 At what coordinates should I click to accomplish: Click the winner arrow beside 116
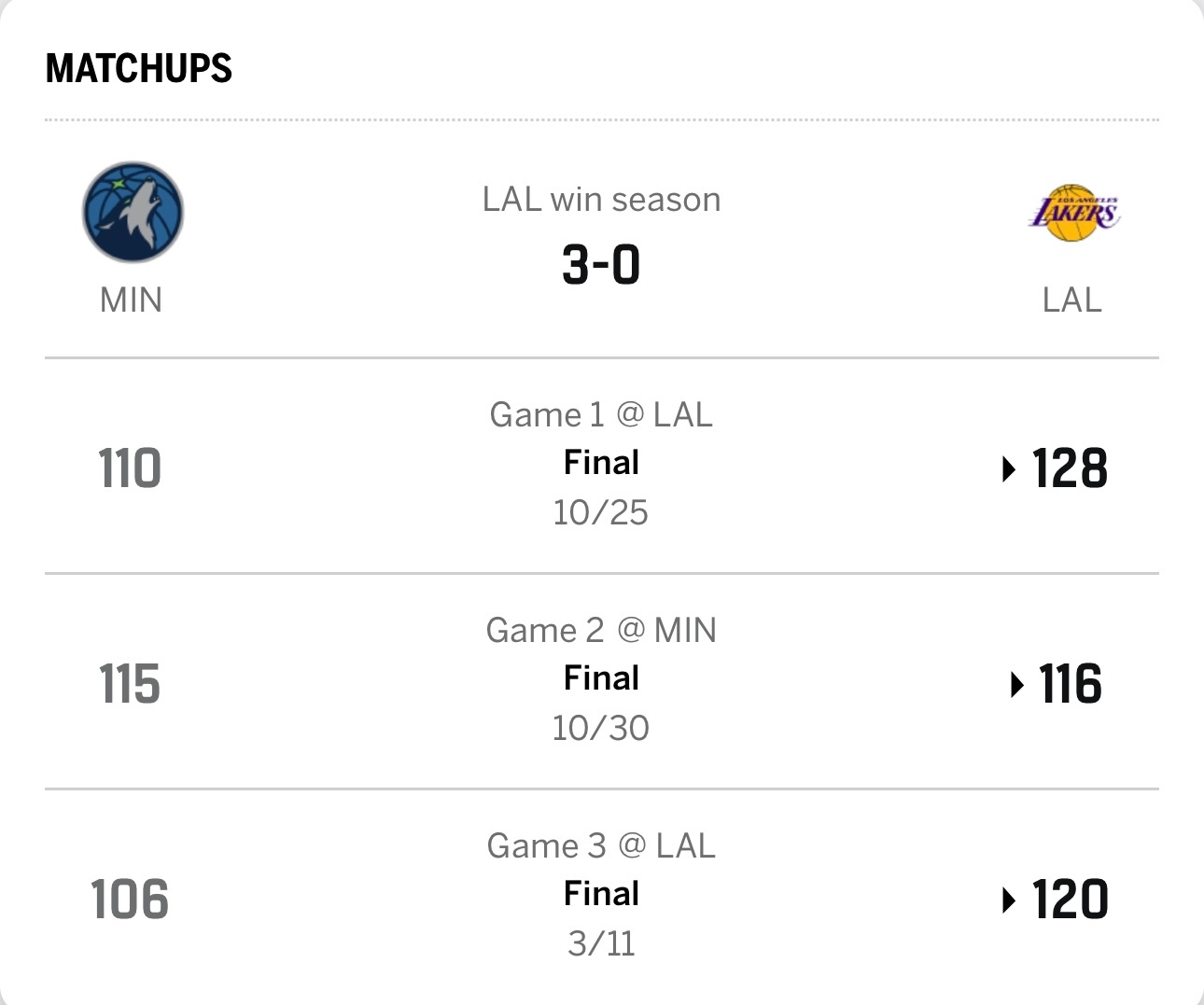(1016, 685)
